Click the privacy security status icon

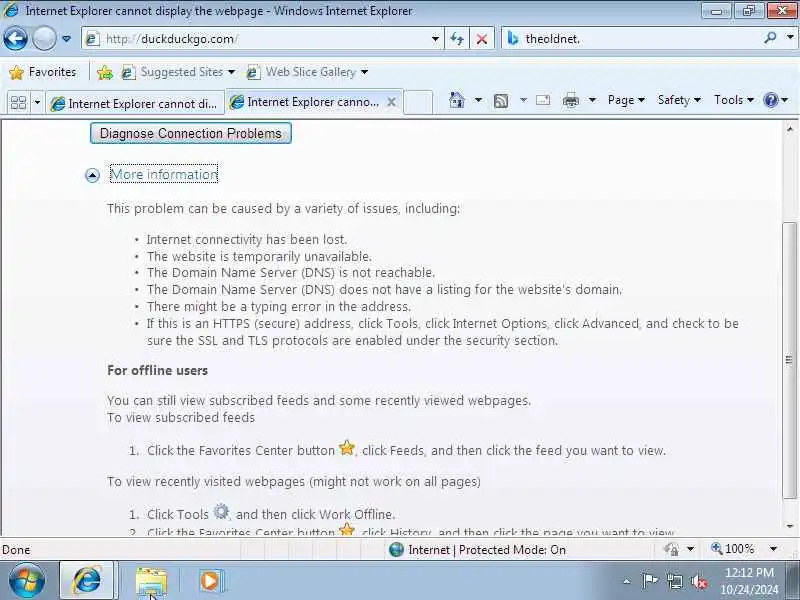pos(671,549)
